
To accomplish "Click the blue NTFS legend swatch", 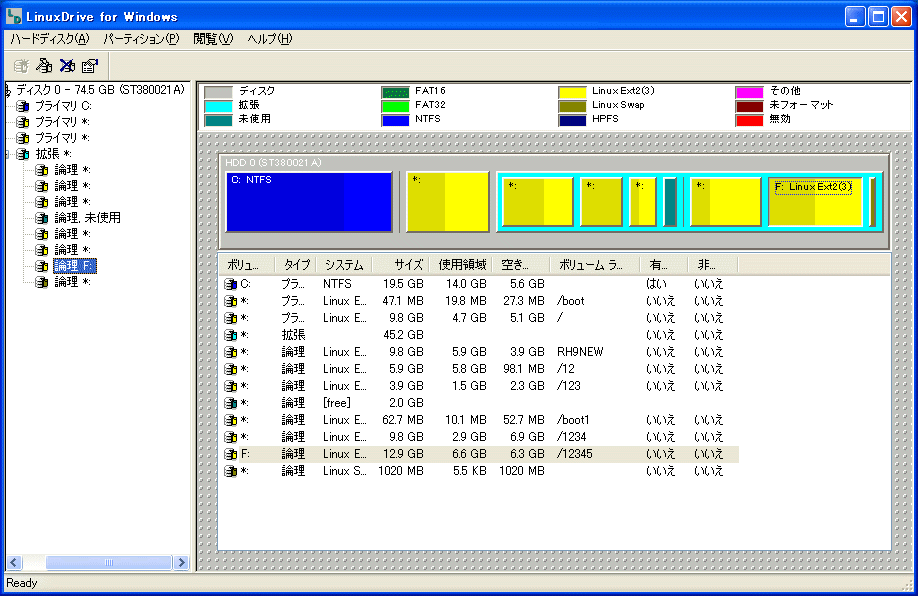I will click(395, 120).
